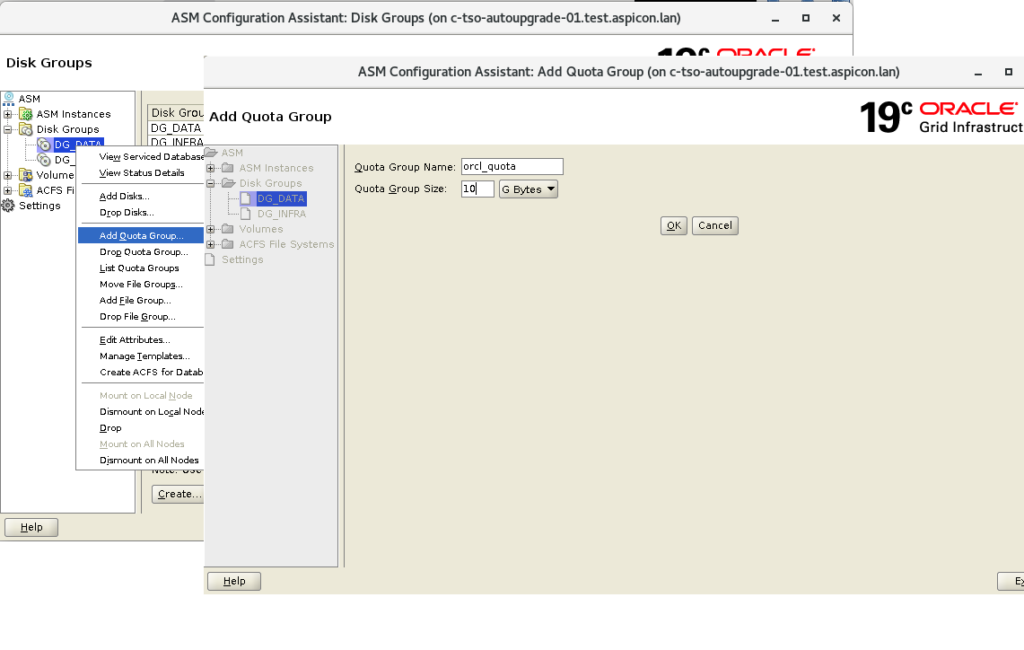1024x650 pixels.
Task: Choose Create ACFS for Database menu entry
Action: coord(141,372)
